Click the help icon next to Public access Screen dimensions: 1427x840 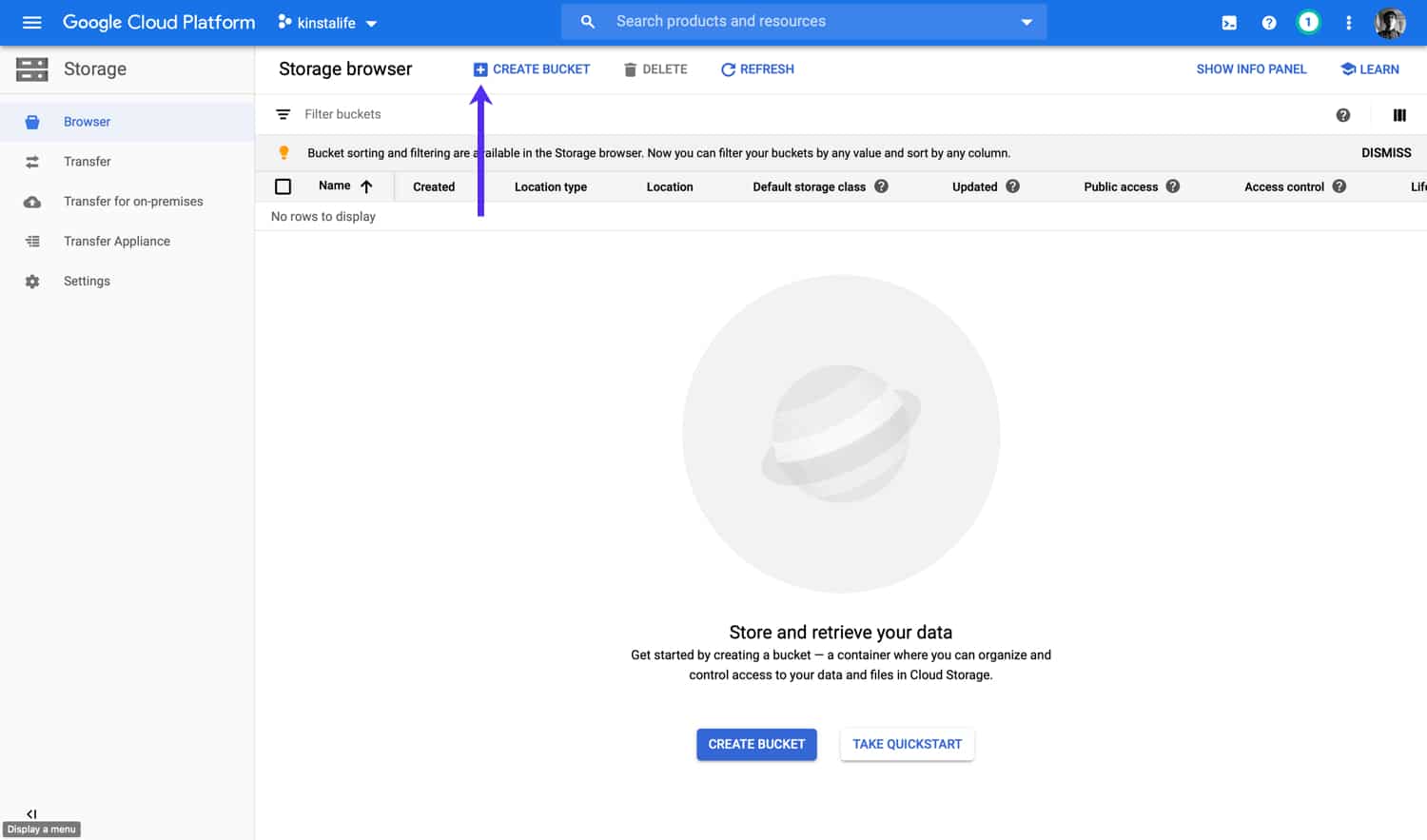[x=1173, y=186]
